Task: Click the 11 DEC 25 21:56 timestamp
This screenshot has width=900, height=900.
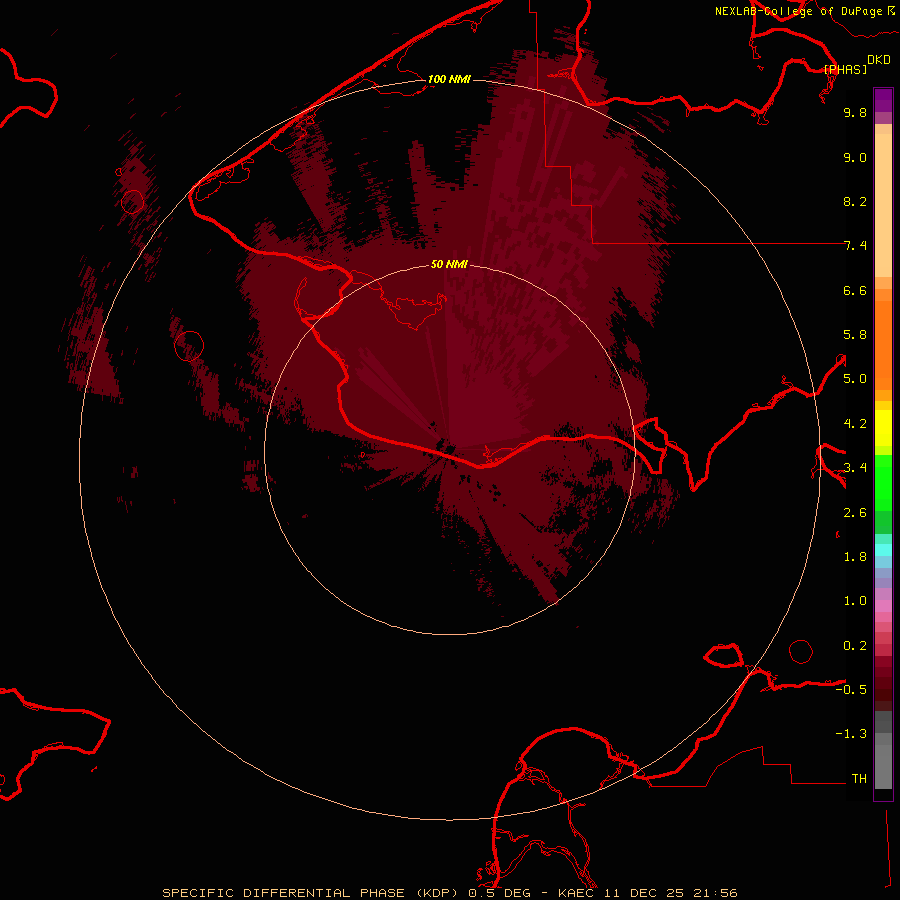Action: point(670,893)
